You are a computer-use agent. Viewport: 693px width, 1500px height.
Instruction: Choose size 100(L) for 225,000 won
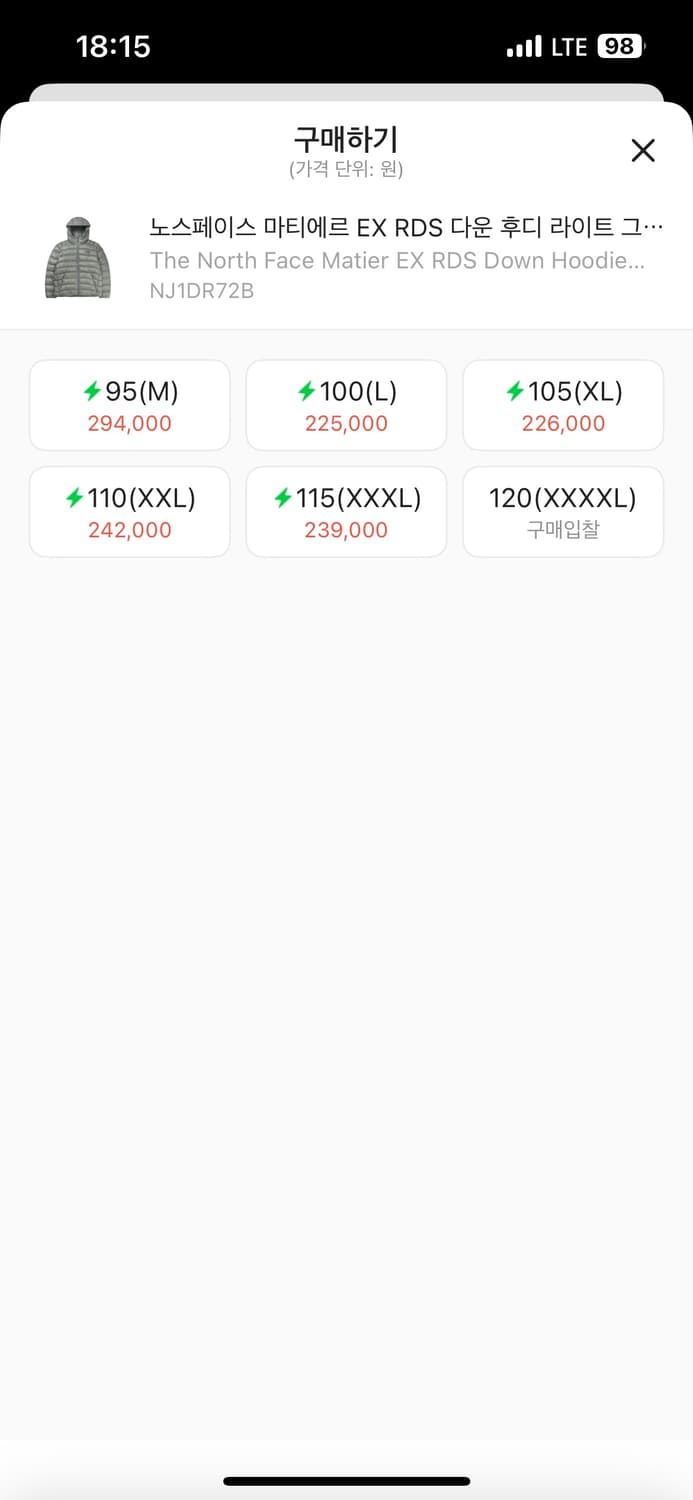click(346, 405)
